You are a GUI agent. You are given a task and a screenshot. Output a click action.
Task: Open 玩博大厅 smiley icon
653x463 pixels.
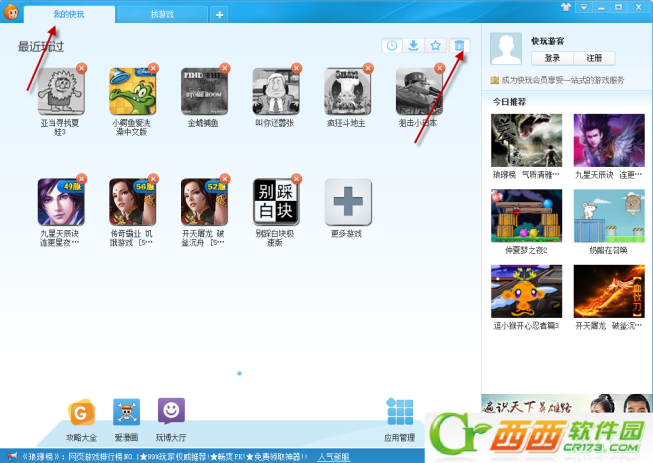pyautogui.click(x=171, y=411)
